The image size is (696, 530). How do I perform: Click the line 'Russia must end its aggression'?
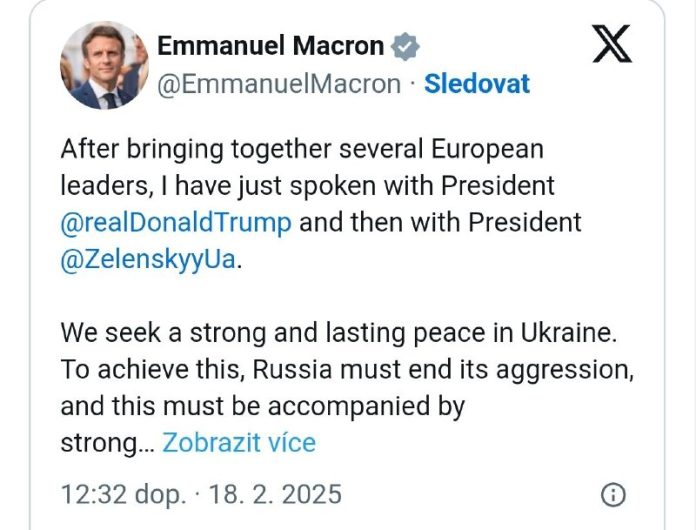click(x=442, y=369)
